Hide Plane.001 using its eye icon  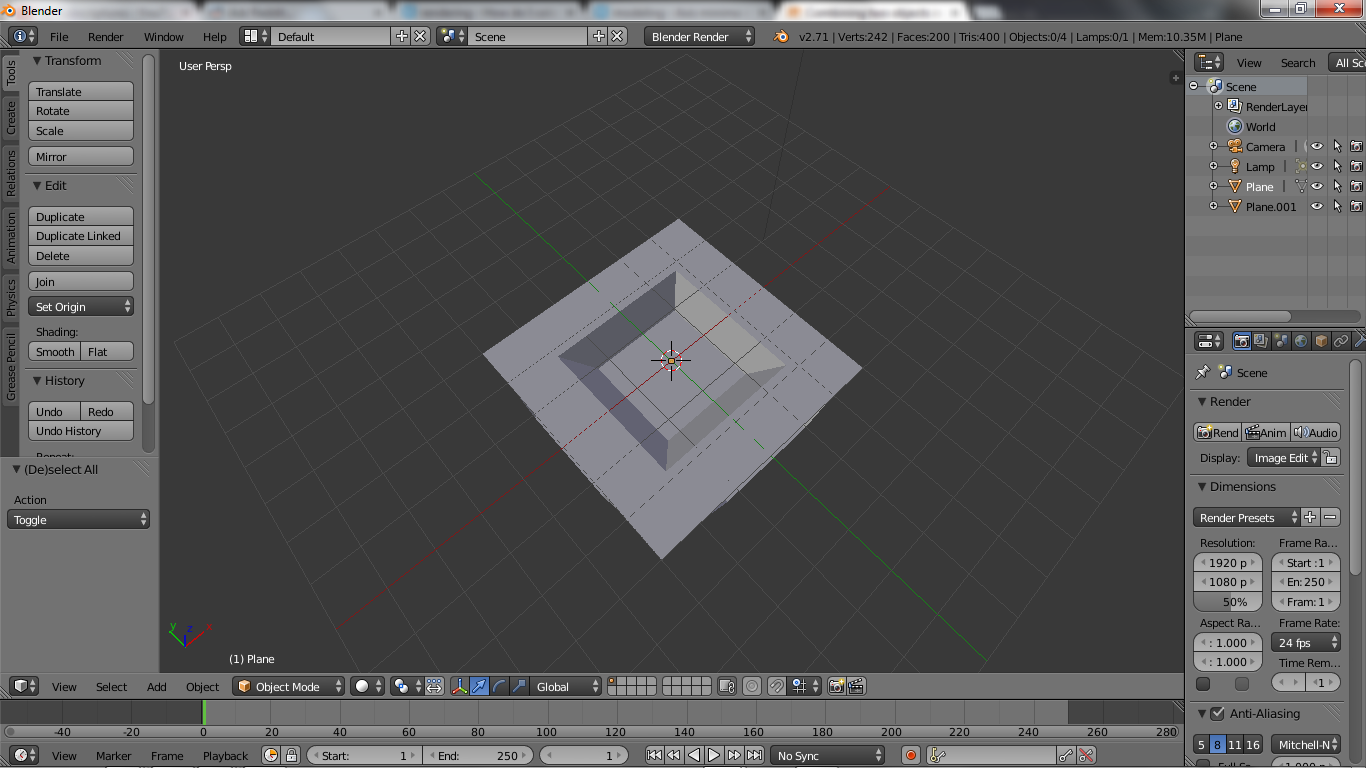point(1317,206)
